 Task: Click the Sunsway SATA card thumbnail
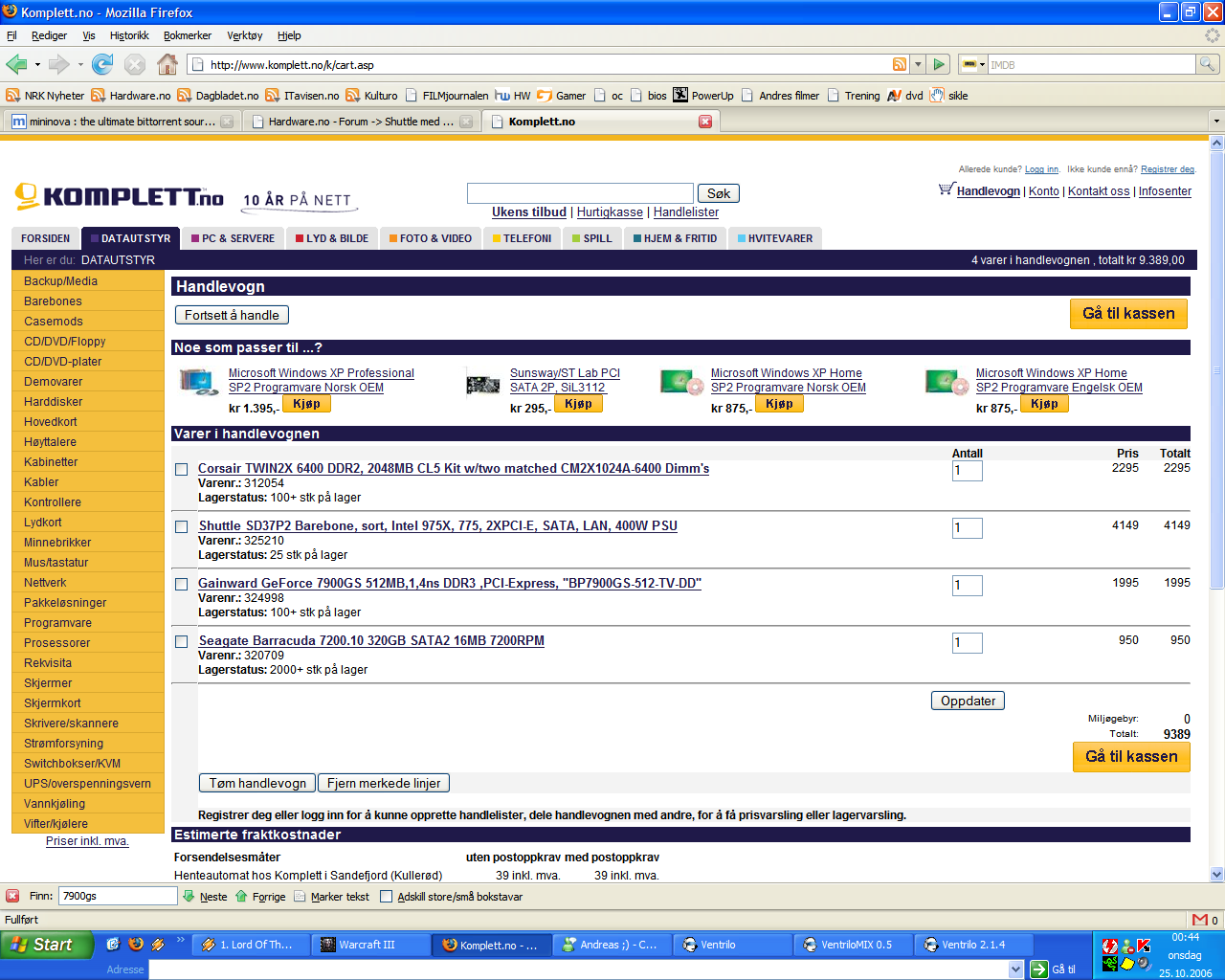(x=483, y=384)
